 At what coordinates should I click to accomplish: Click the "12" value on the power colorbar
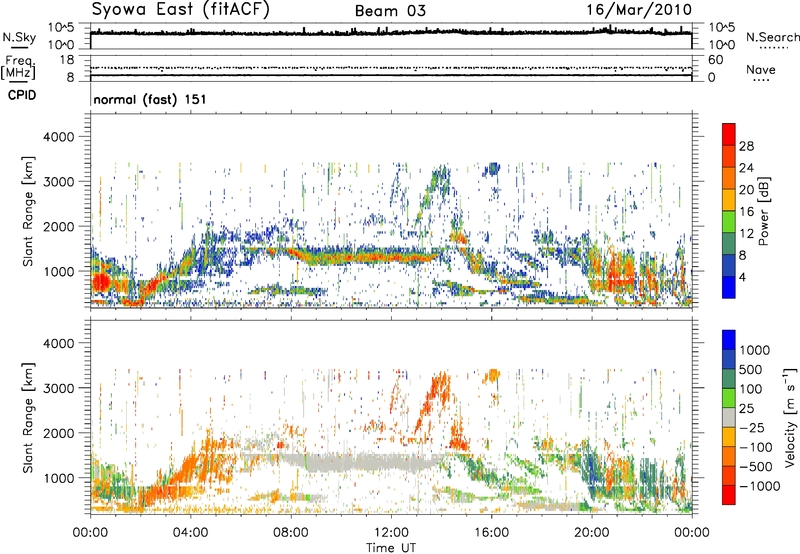(746, 234)
